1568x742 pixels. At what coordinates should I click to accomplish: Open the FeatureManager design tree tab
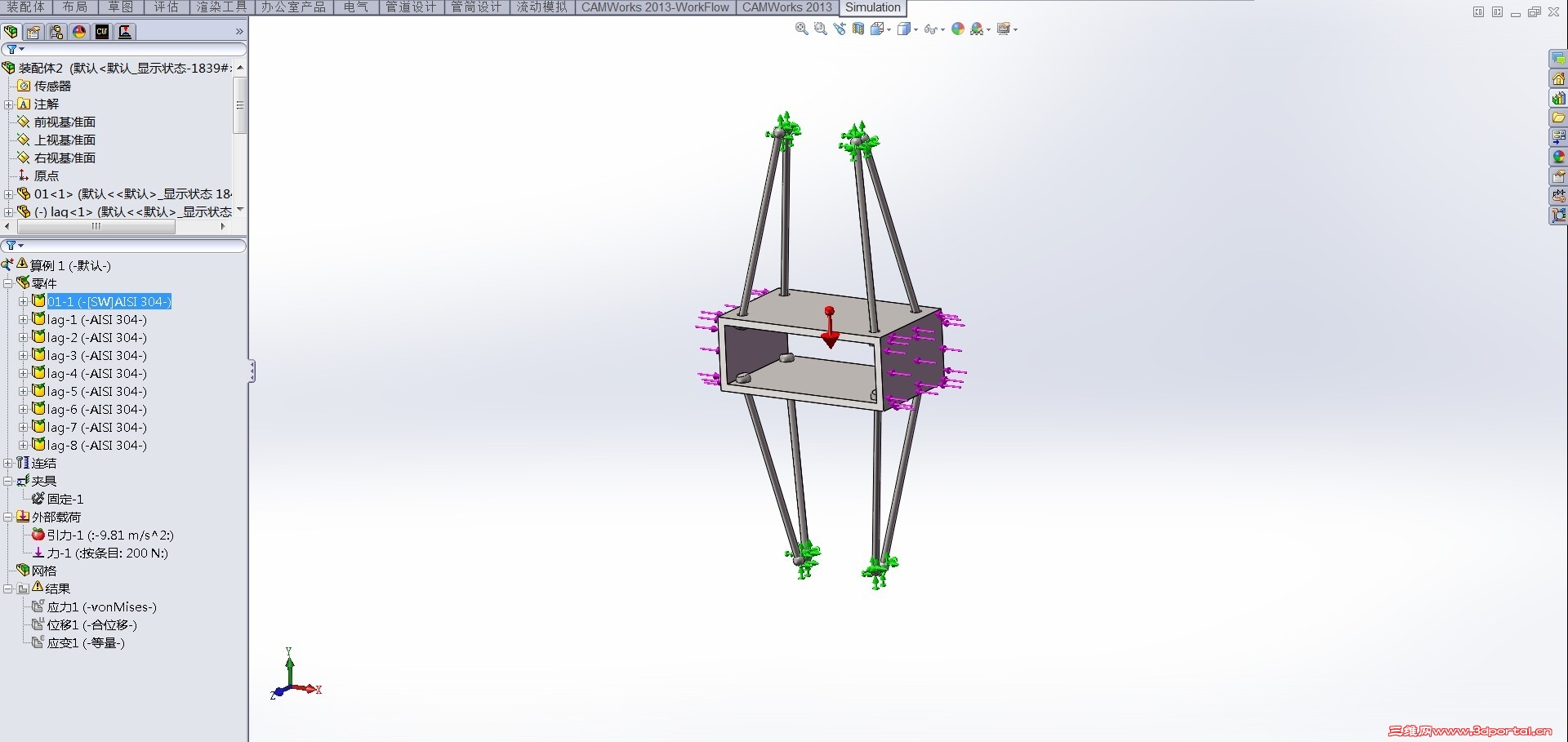(x=11, y=32)
